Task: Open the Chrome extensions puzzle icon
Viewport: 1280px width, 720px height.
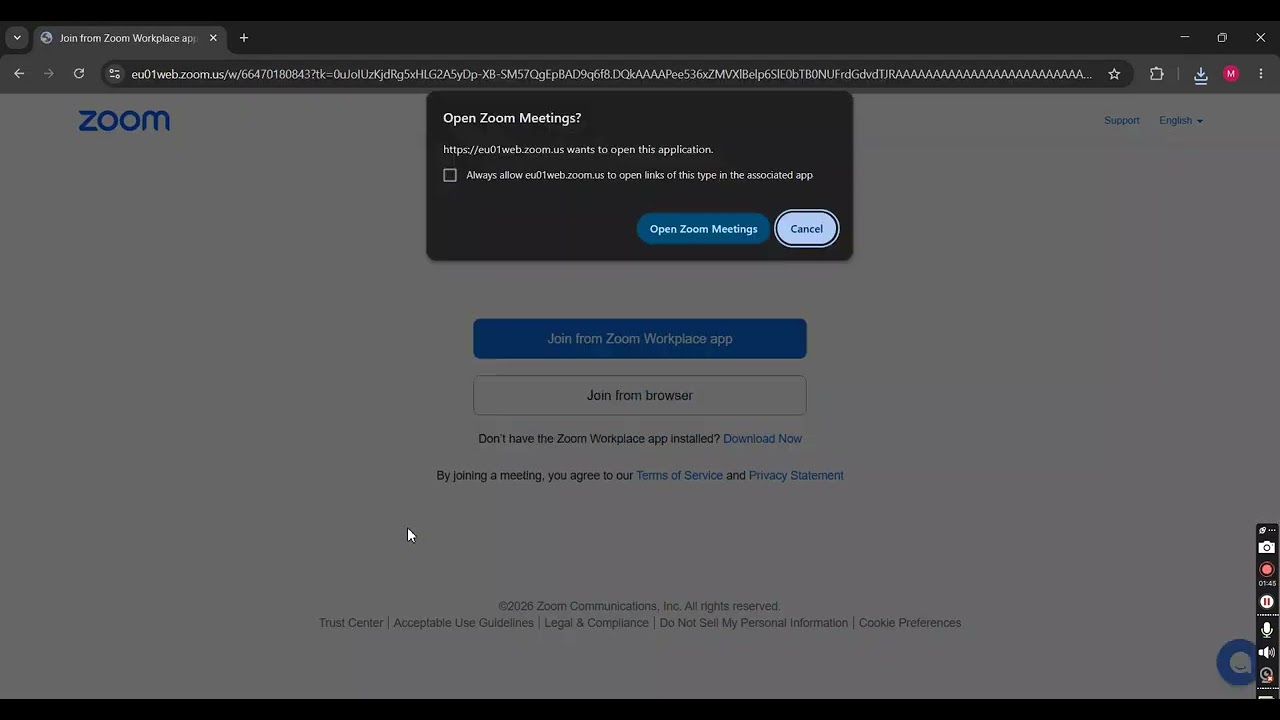Action: 1157,74
